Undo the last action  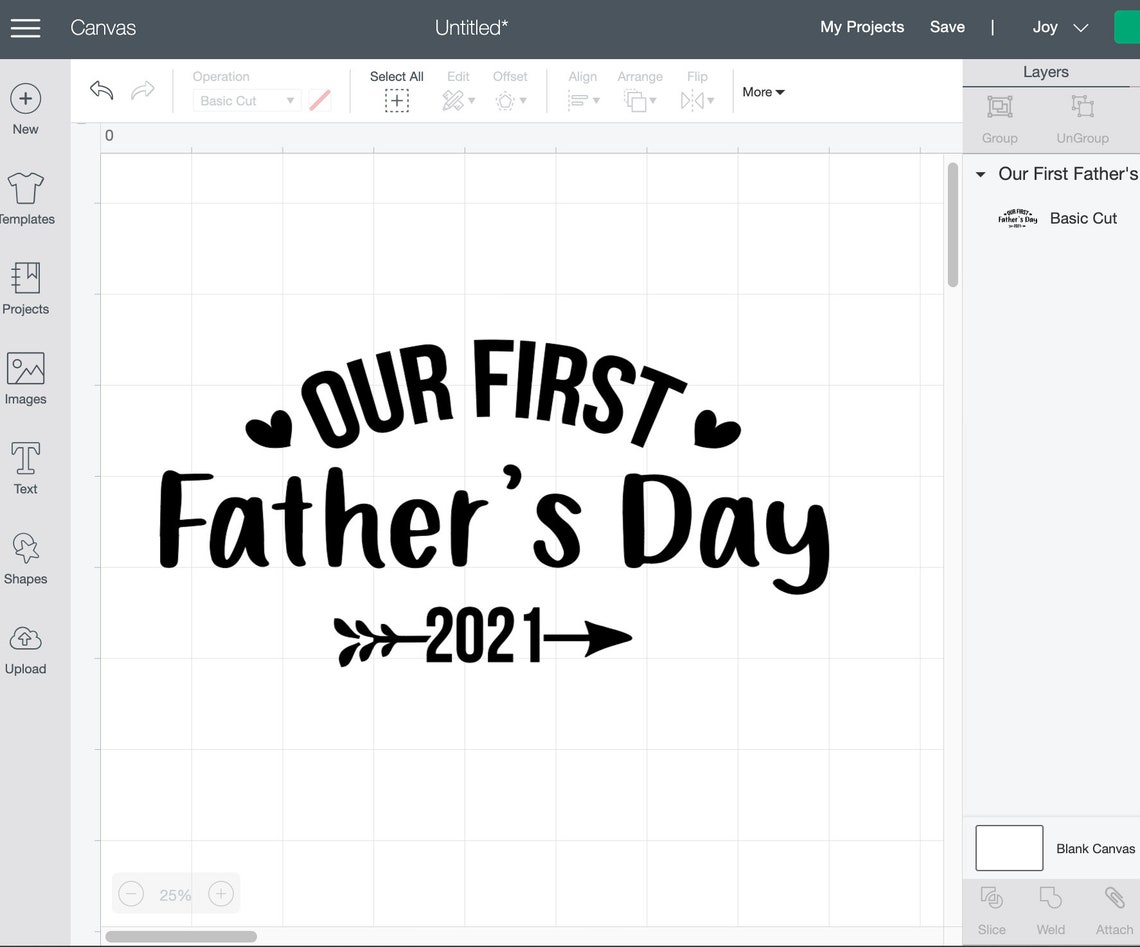click(102, 91)
